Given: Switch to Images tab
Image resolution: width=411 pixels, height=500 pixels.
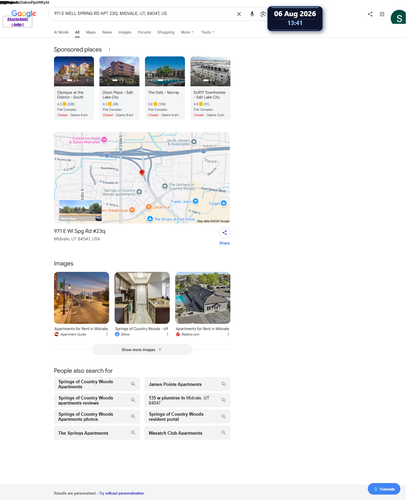Looking at the screenshot, I should coord(125,32).
